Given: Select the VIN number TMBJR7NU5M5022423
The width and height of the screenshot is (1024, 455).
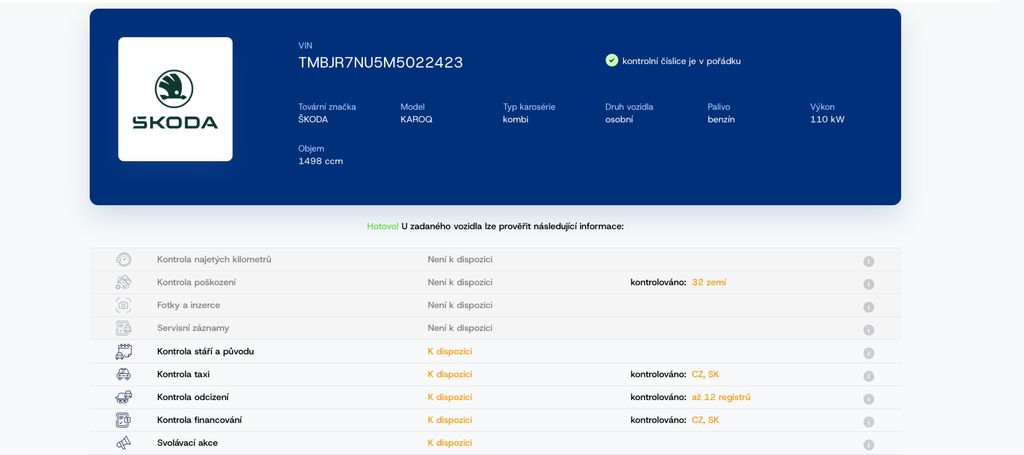Looking at the screenshot, I should [381, 62].
